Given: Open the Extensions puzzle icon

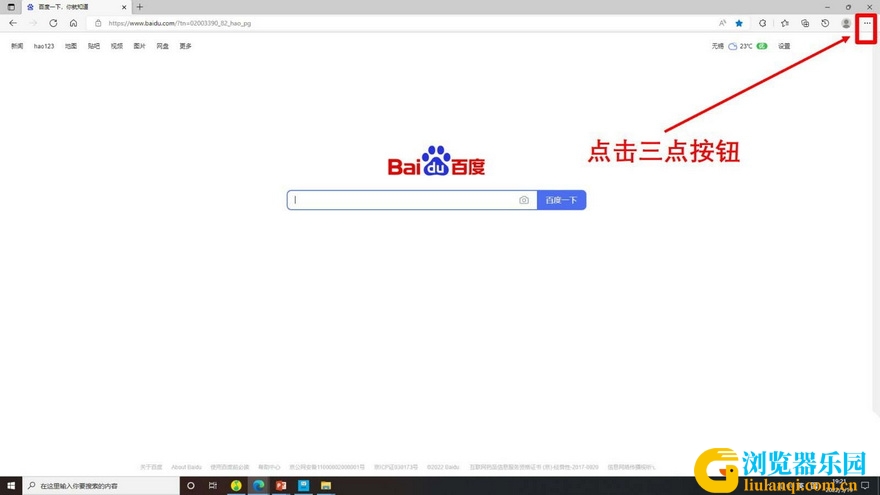Looking at the screenshot, I should pyautogui.click(x=762, y=23).
